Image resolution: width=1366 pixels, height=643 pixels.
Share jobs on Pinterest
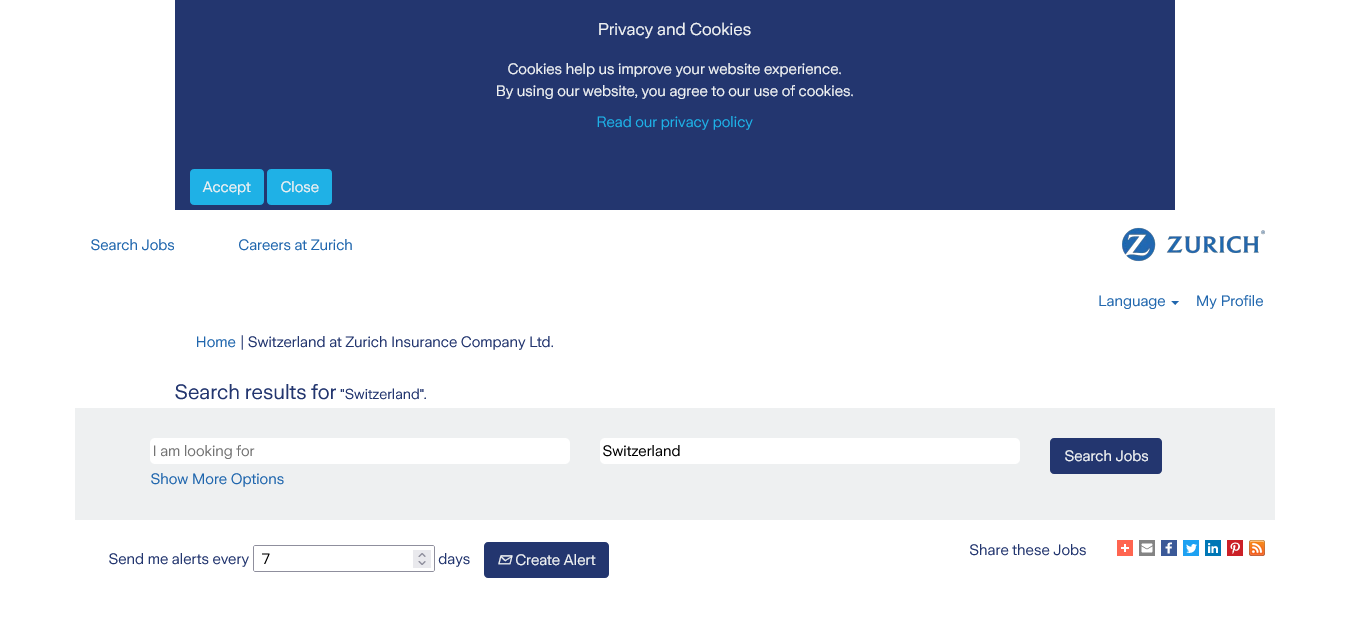1235,548
